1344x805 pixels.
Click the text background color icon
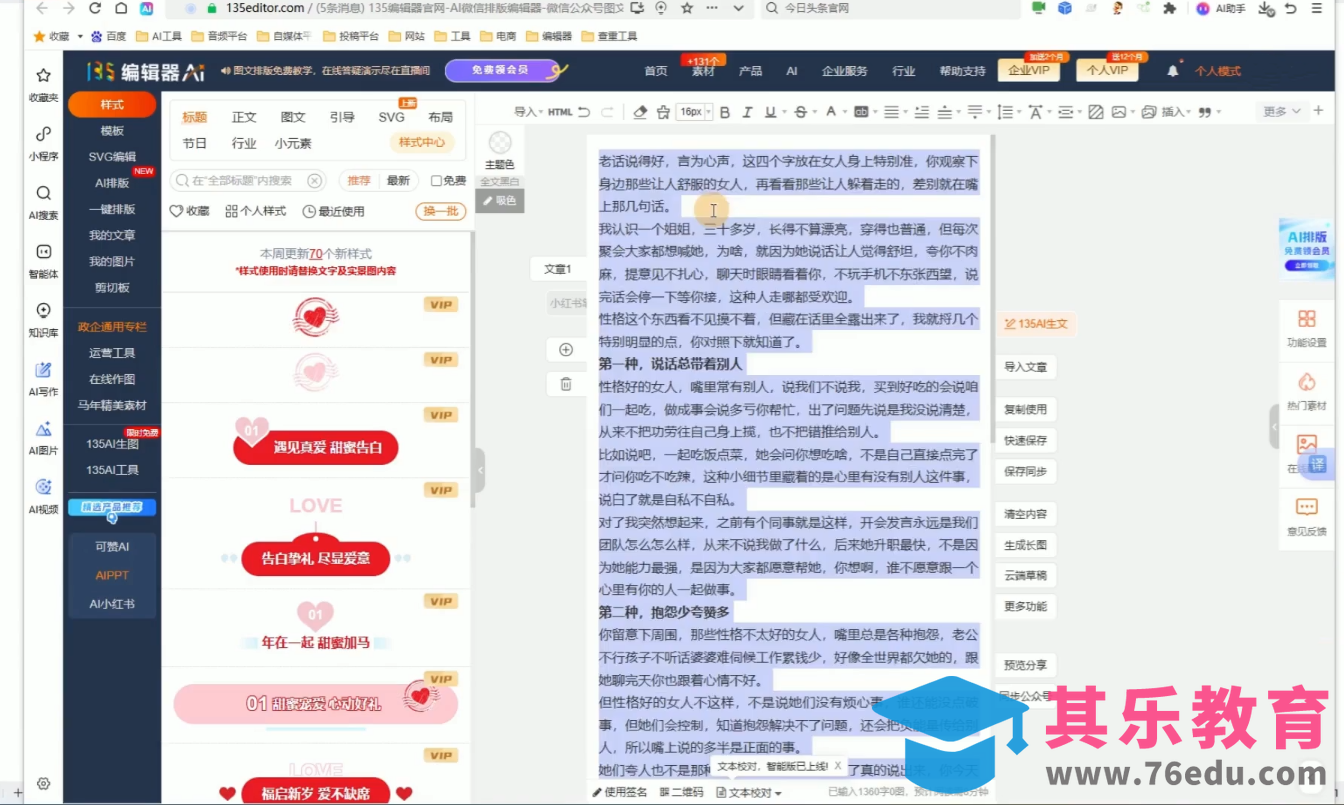coord(860,111)
